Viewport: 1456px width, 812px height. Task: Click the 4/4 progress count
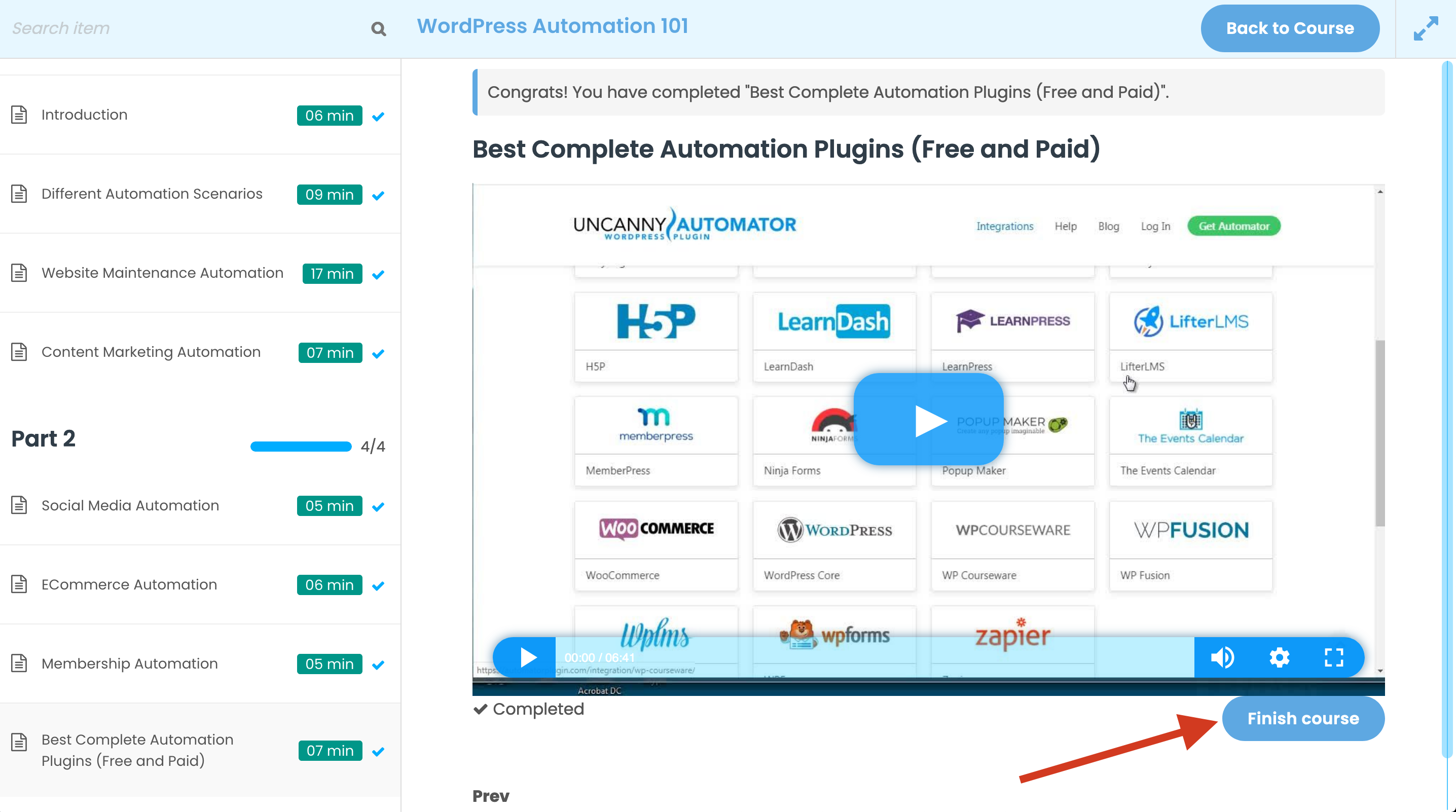pyautogui.click(x=373, y=447)
